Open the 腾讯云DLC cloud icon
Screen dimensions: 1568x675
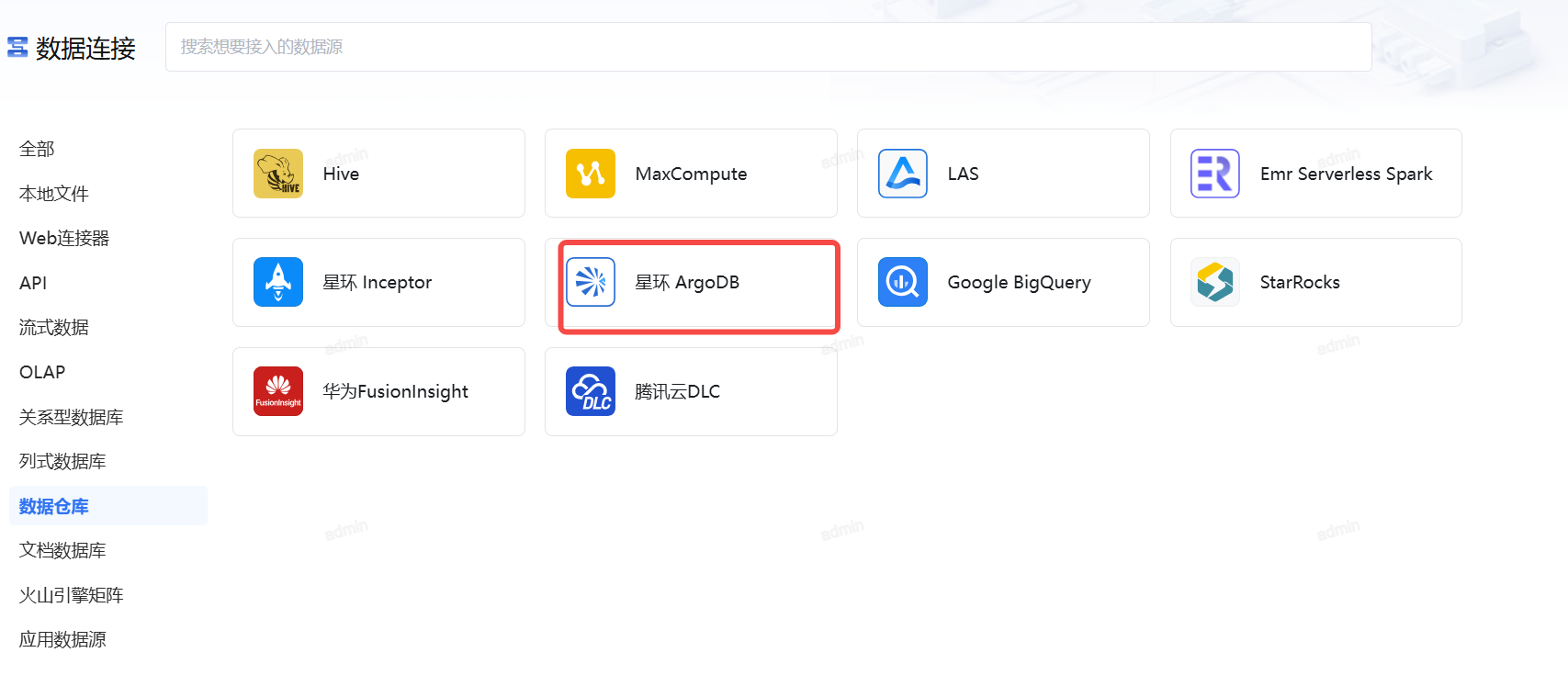(x=591, y=391)
